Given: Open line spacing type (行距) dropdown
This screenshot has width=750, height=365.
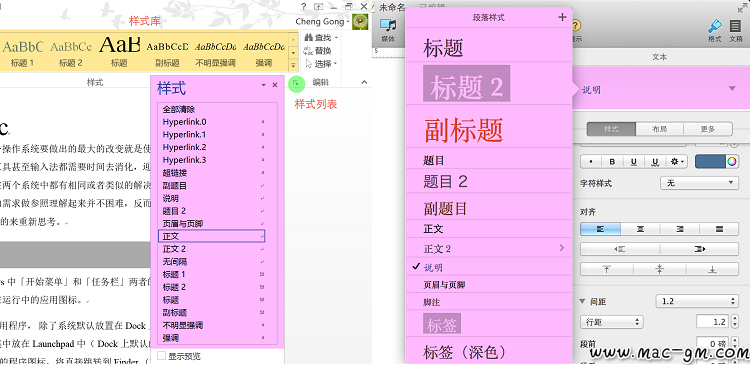Looking at the screenshot, I should (611, 322).
